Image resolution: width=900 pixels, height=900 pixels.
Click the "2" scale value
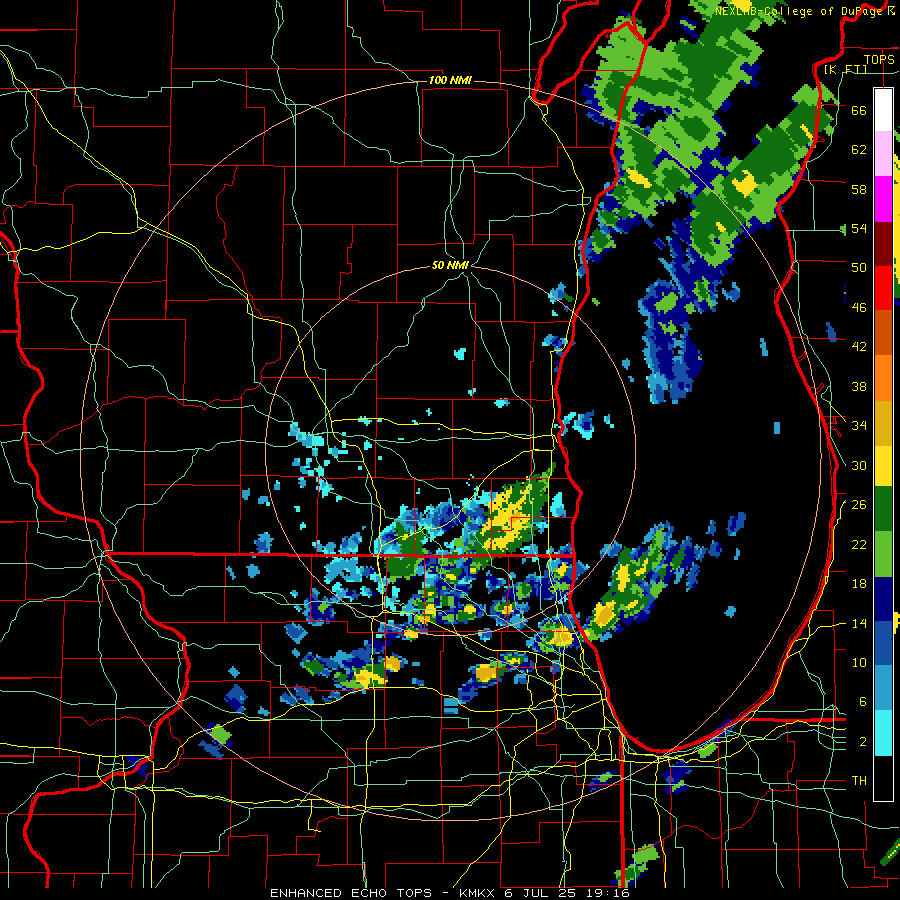(863, 742)
